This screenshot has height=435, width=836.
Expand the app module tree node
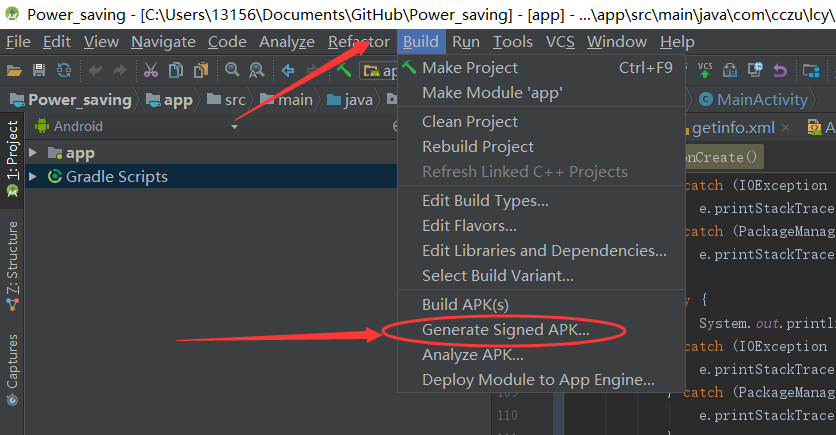(x=33, y=153)
